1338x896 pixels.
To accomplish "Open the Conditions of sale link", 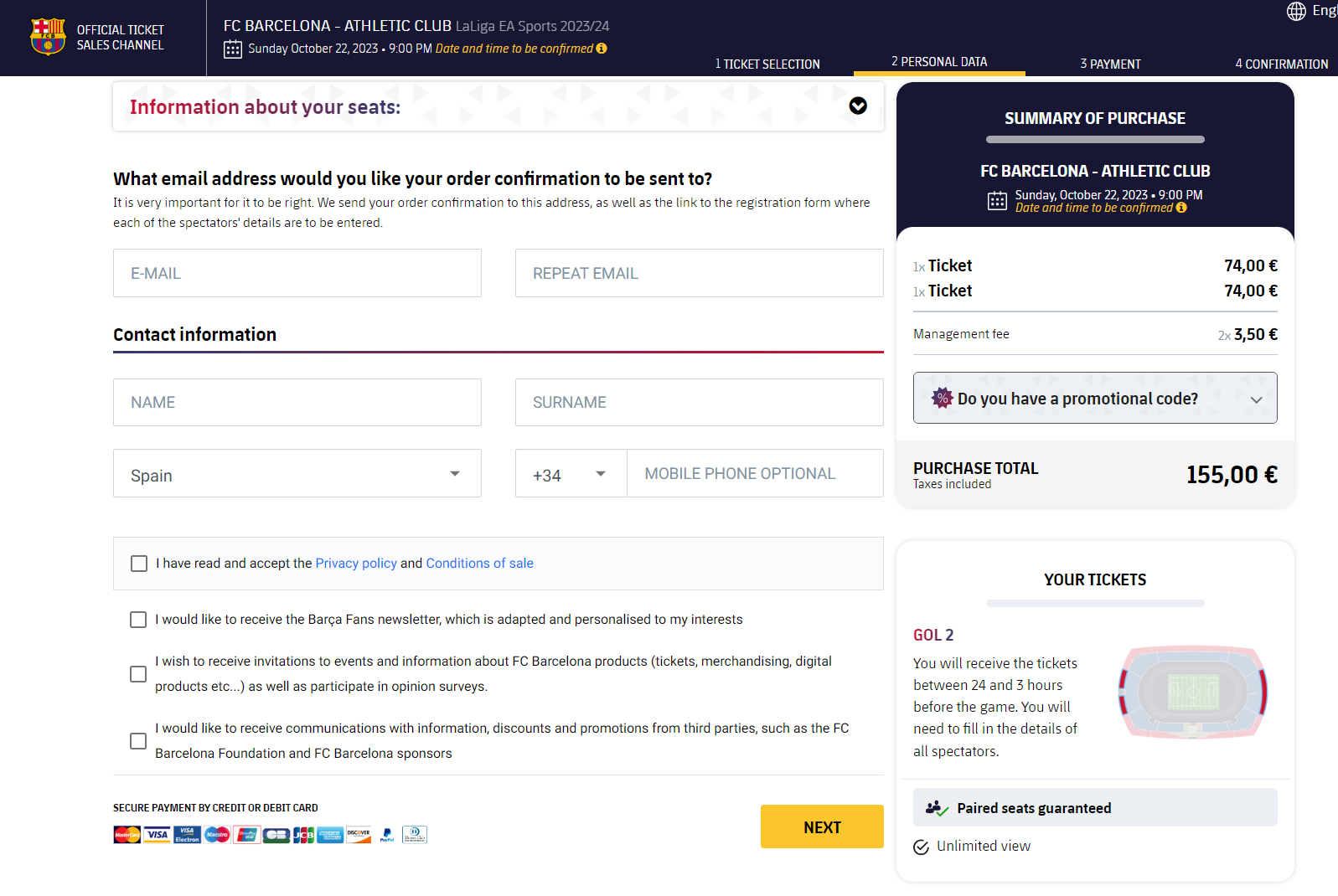I will click(x=479, y=564).
